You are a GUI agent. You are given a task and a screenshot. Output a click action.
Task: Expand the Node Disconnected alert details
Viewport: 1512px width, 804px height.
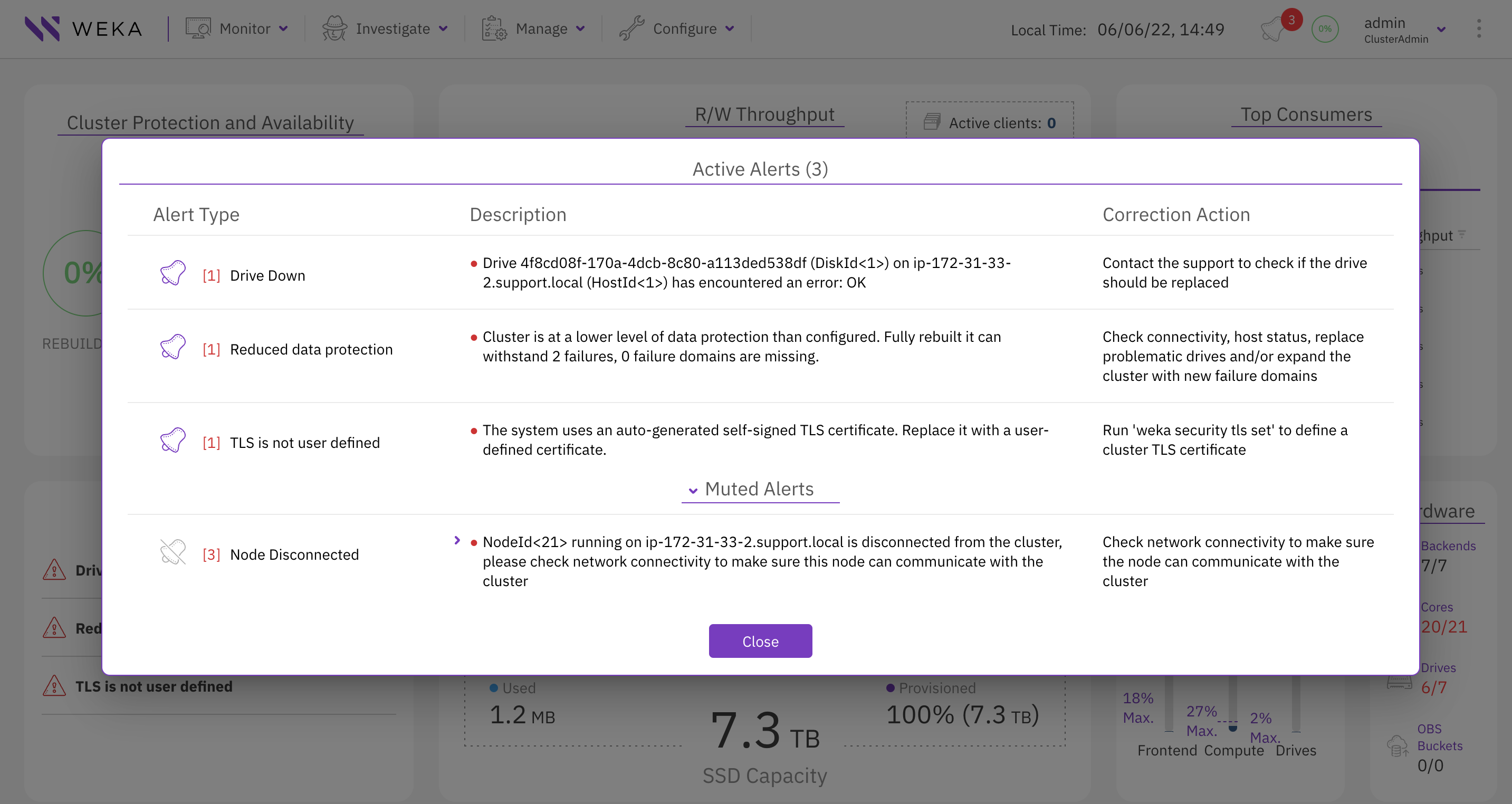457,541
